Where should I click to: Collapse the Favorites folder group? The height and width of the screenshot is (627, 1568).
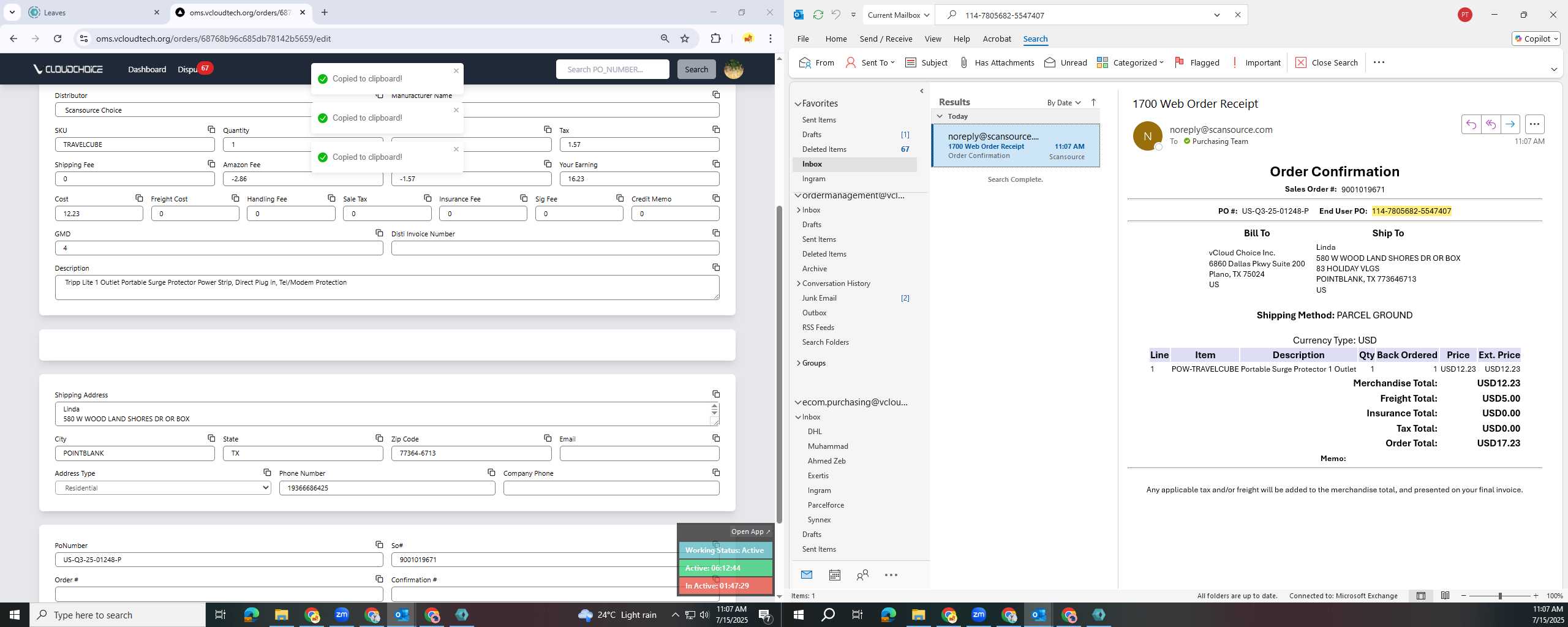pyautogui.click(x=798, y=103)
